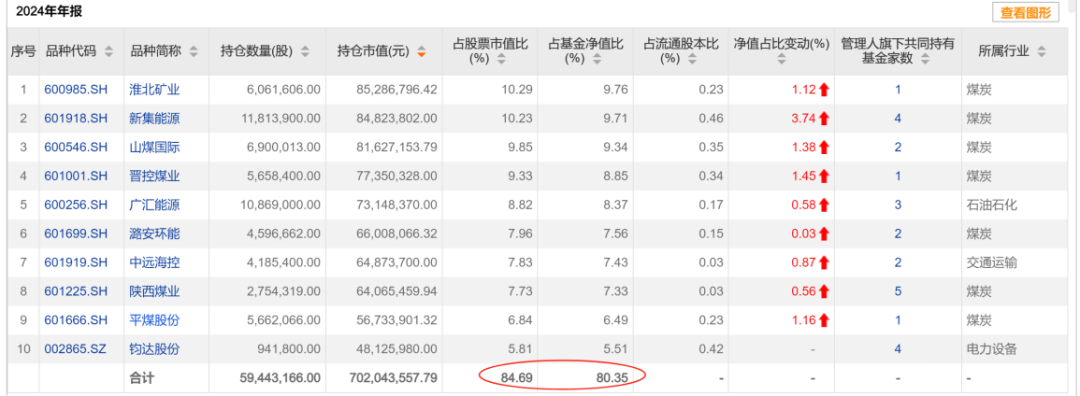Sort by 占基金净值比 column arrows
1080x396 pixels.
tap(597, 59)
